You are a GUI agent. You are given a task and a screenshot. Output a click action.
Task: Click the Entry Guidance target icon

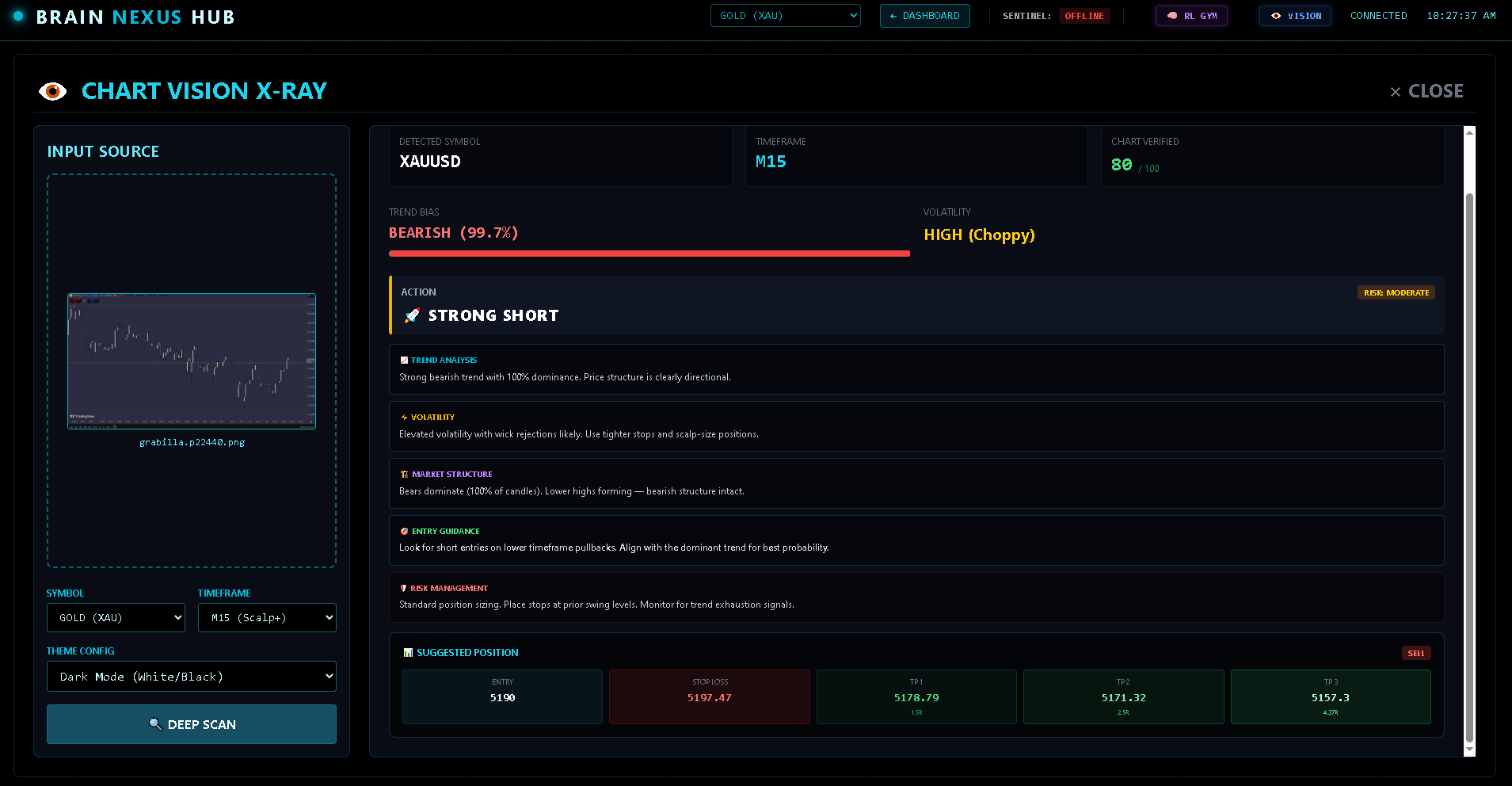(x=404, y=532)
